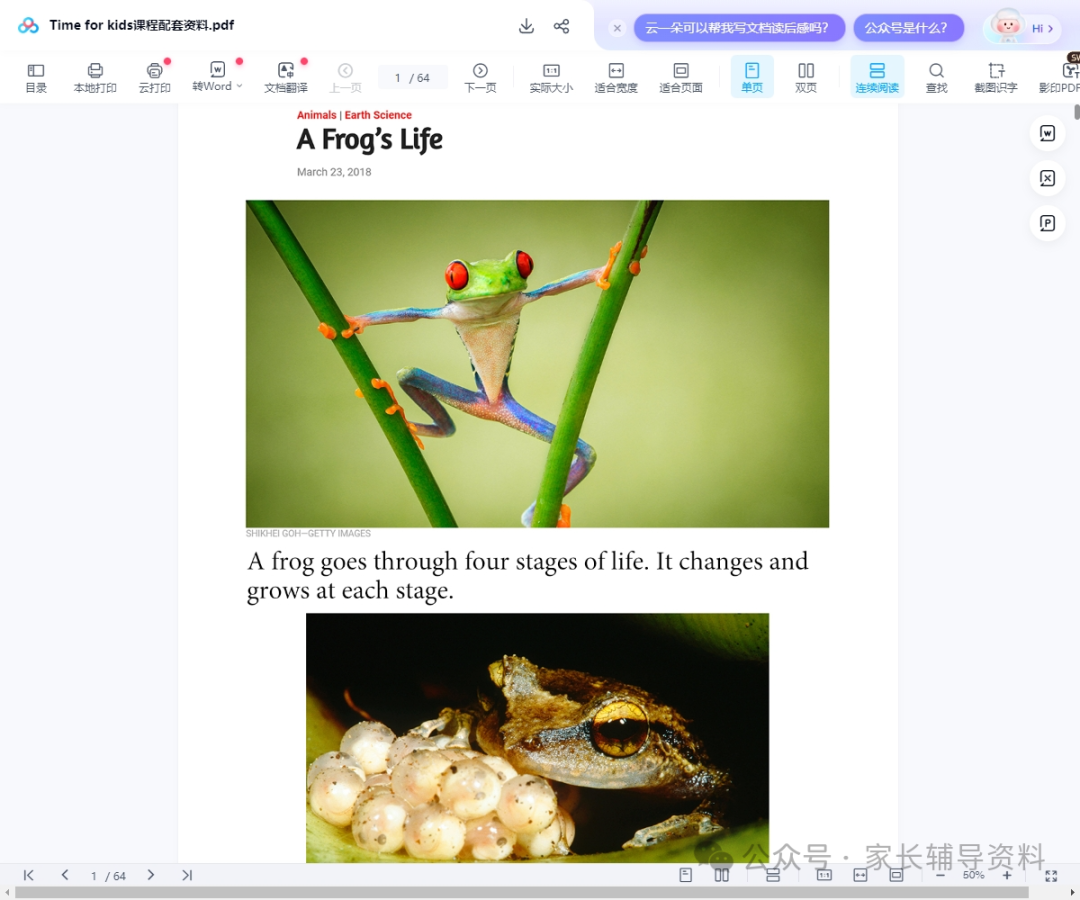
Task: Click the 影印PDF tool in toolbar
Action: (x=1059, y=77)
